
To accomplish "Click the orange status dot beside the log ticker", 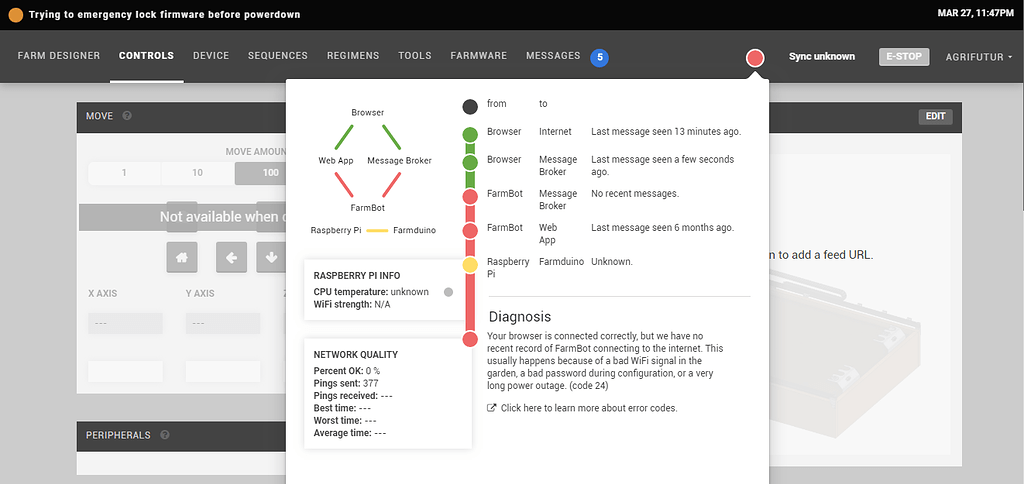I will point(16,14).
